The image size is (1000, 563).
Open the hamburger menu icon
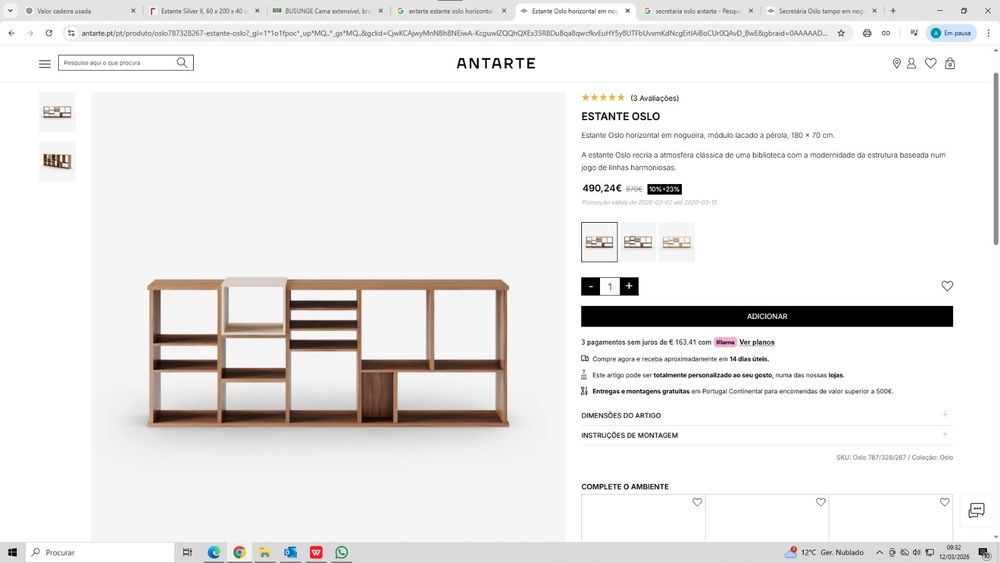point(45,63)
